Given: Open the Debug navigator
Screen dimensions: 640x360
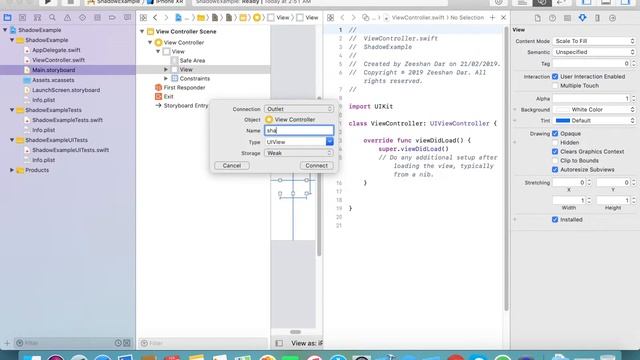Looking at the screenshot, I should pyautogui.click(x=97, y=18).
